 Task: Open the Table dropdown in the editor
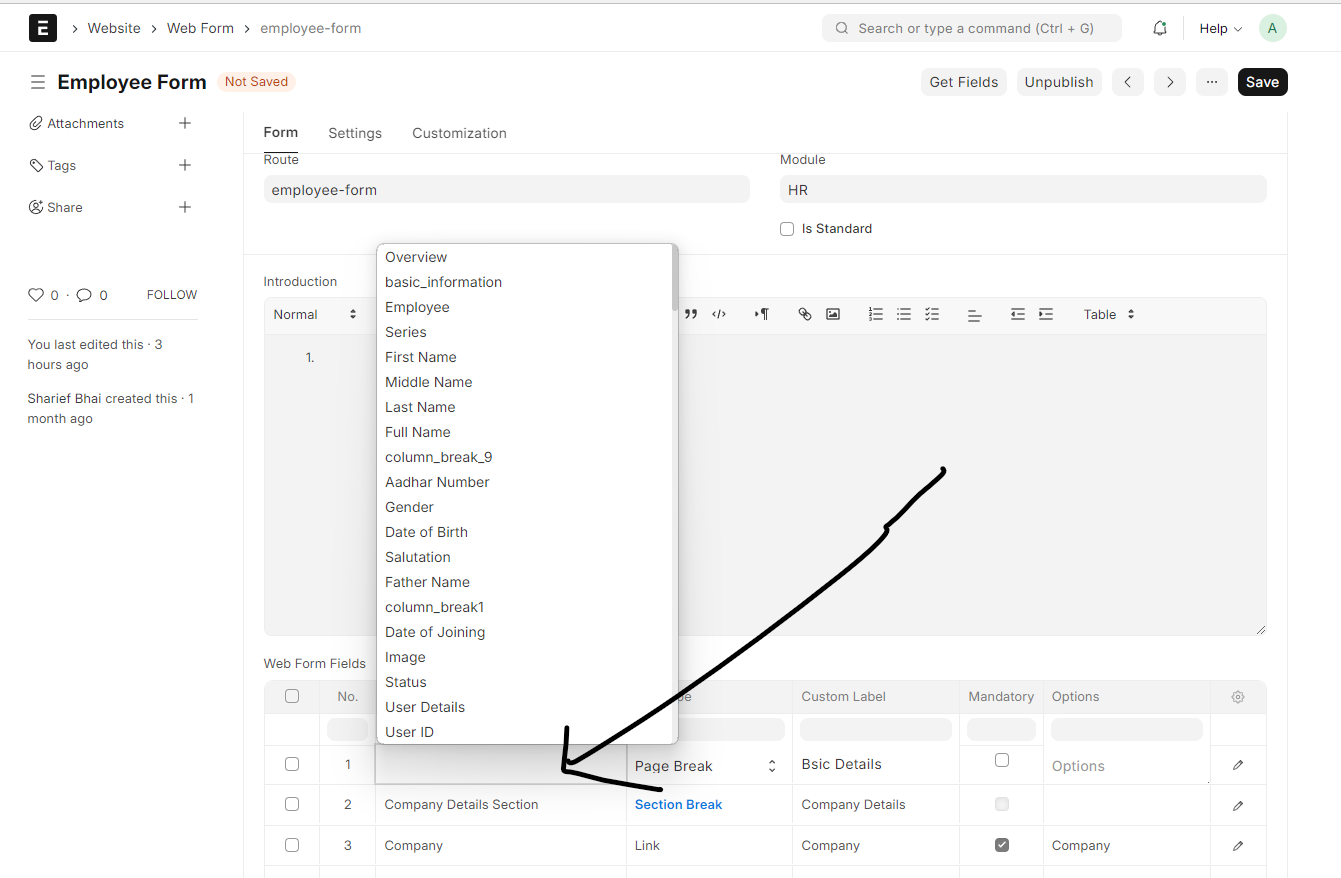click(x=1107, y=313)
